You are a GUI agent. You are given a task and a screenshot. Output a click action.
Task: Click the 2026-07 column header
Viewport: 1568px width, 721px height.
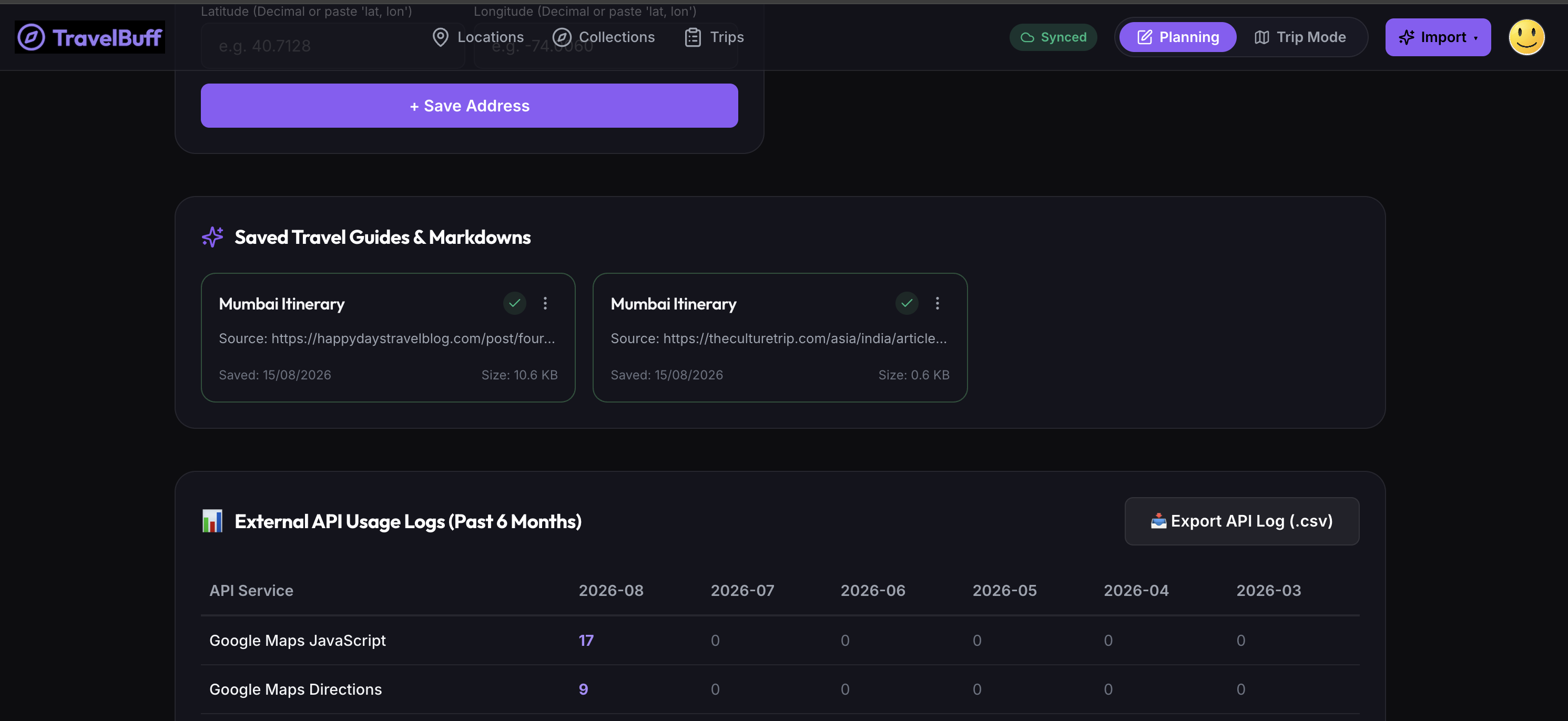click(742, 590)
